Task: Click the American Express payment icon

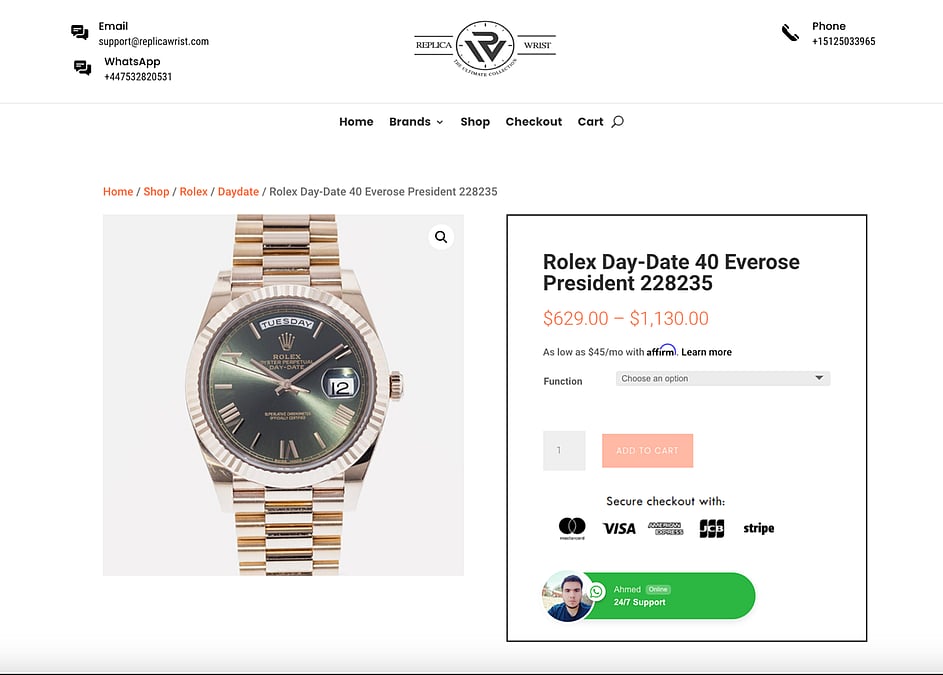Action: 666,528
